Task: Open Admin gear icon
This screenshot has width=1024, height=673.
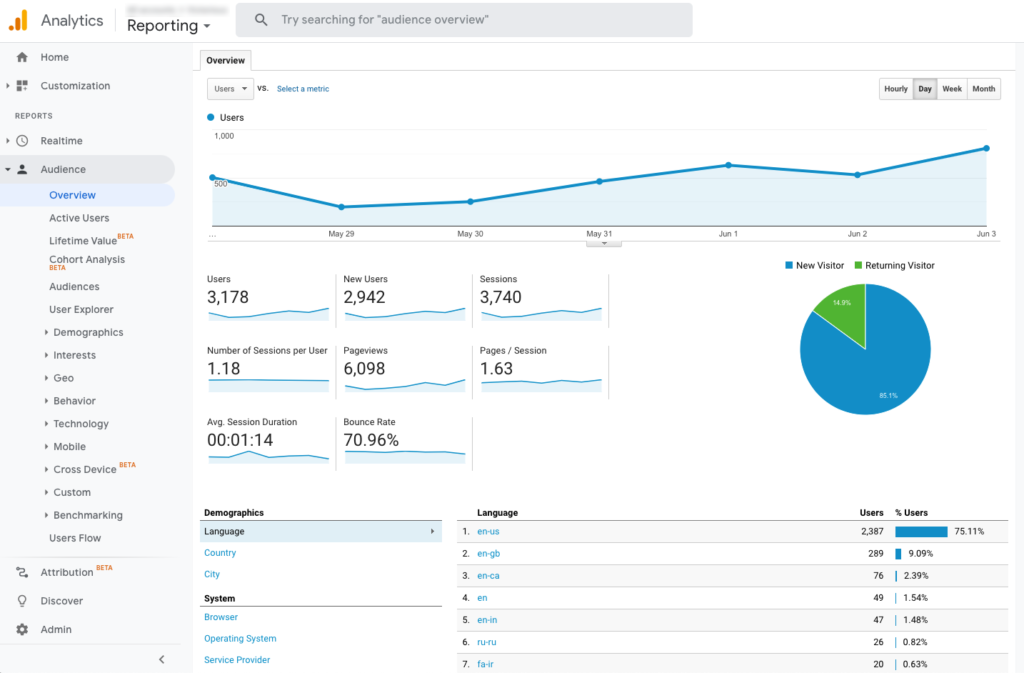Action: coord(22,630)
